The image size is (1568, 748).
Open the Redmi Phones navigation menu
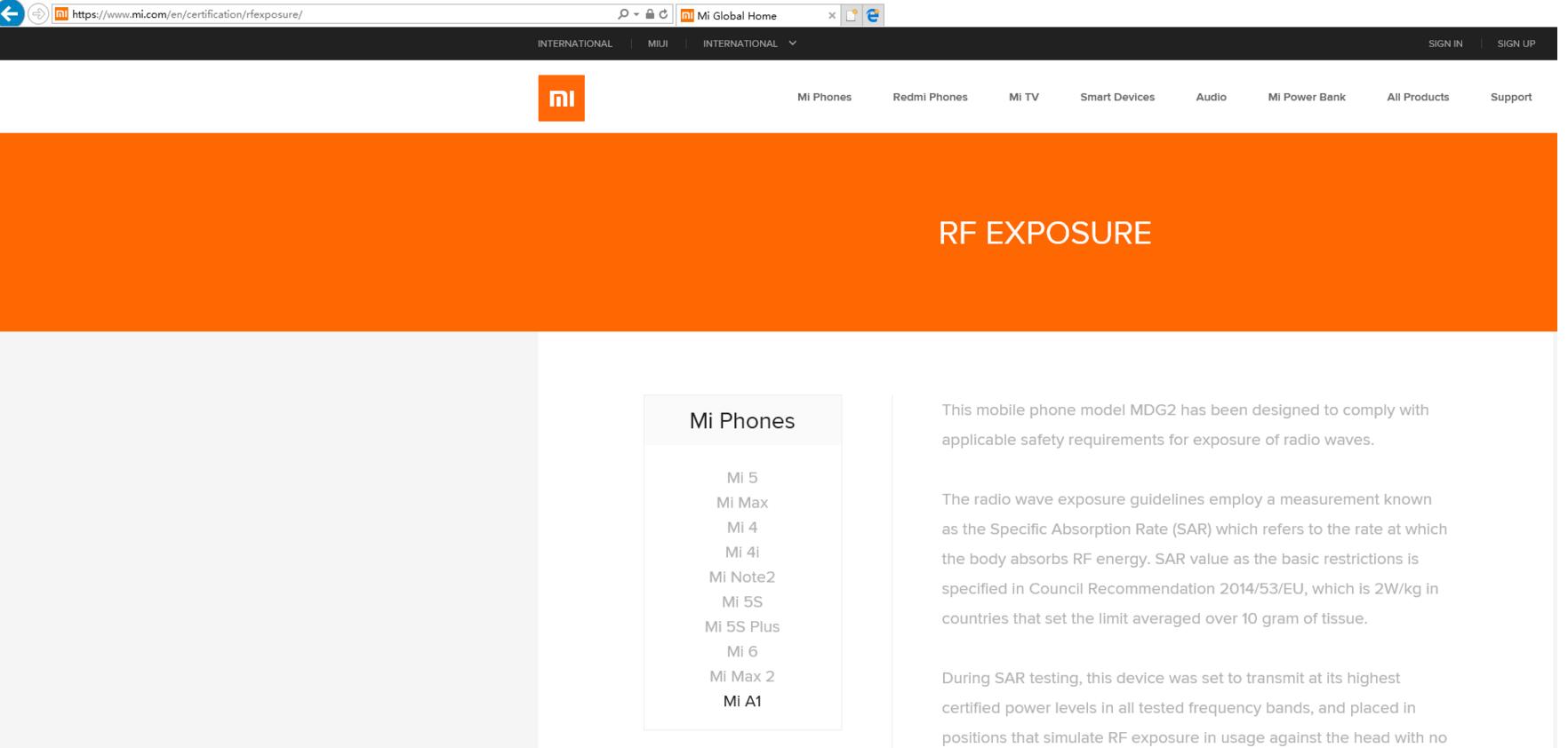point(930,97)
